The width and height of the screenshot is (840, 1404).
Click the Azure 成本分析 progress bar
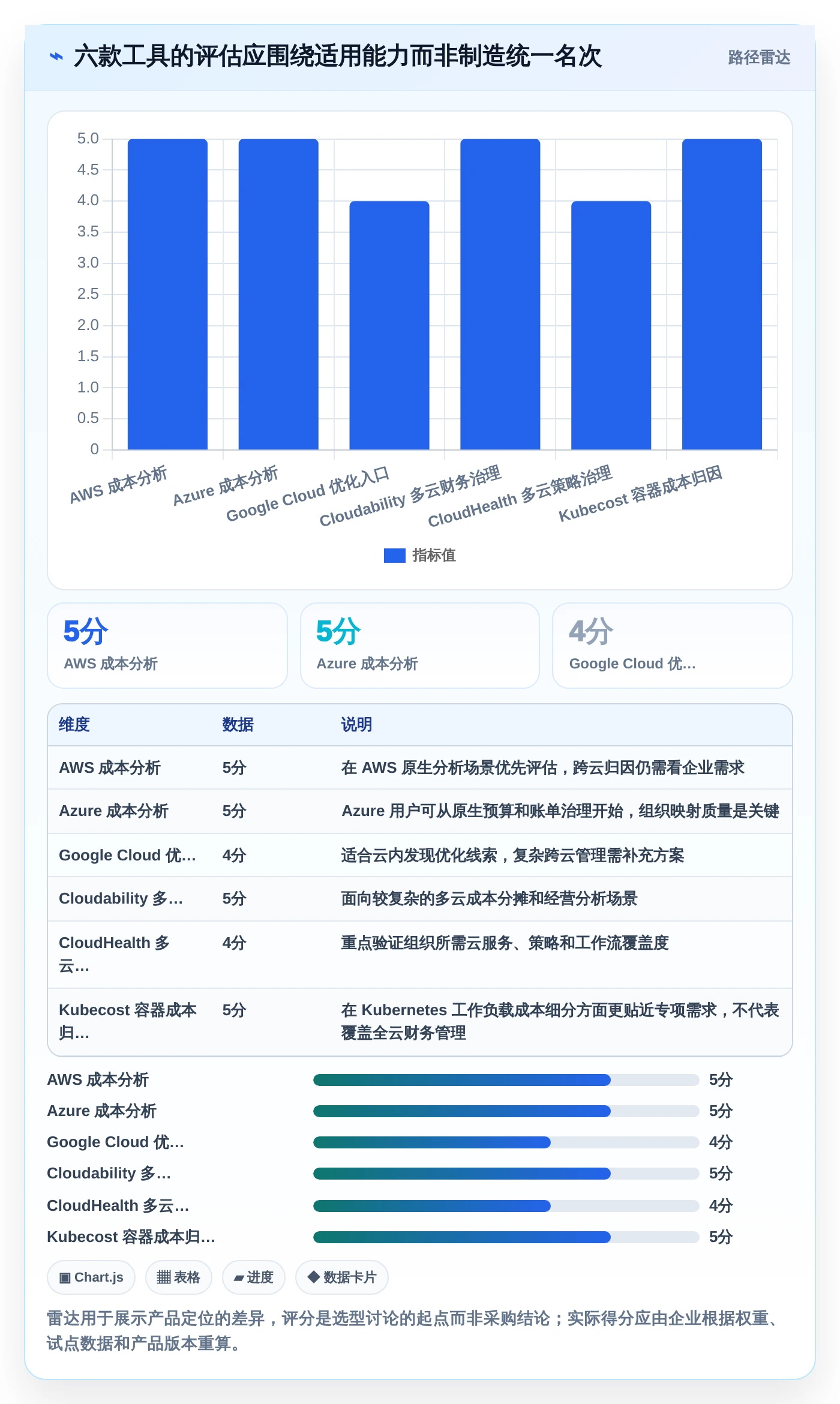(506, 1111)
